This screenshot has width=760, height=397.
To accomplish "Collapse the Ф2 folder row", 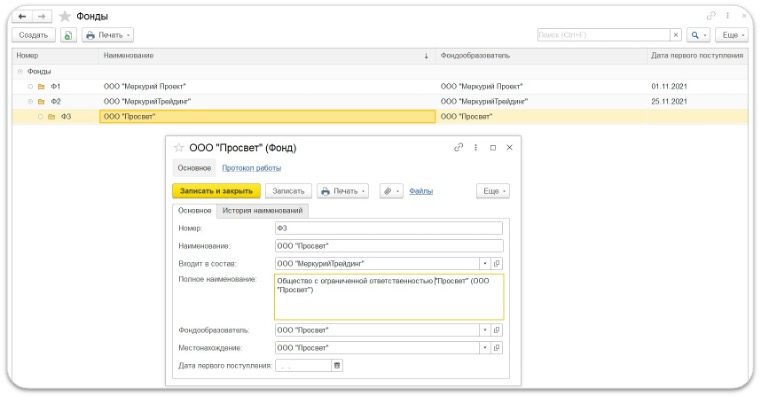I will [30, 101].
